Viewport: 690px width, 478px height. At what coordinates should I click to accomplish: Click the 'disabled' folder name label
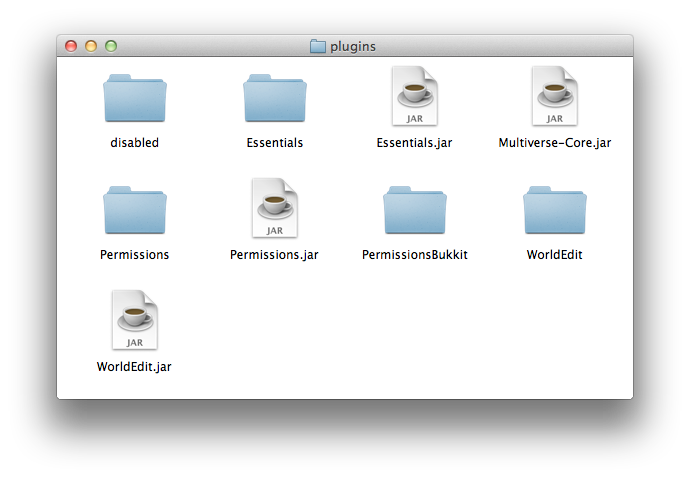point(135,143)
